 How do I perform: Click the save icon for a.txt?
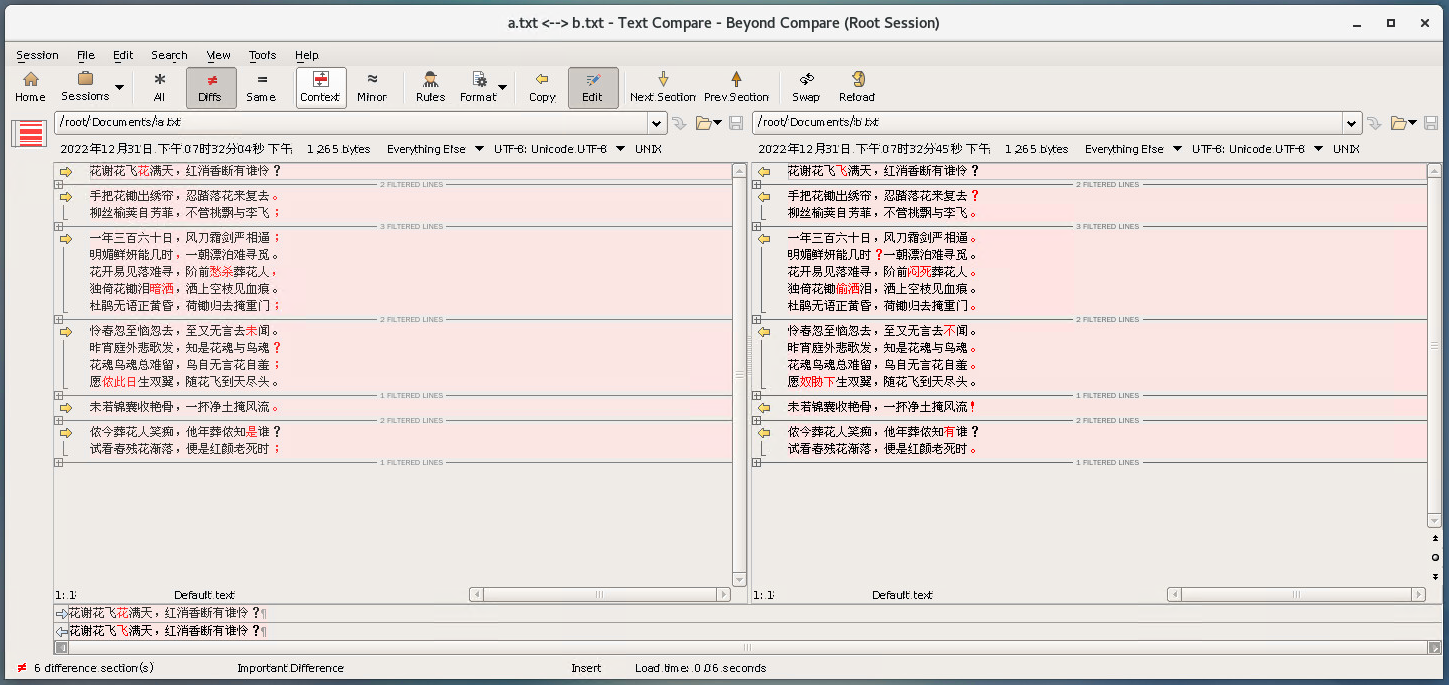click(x=735, y=123)
